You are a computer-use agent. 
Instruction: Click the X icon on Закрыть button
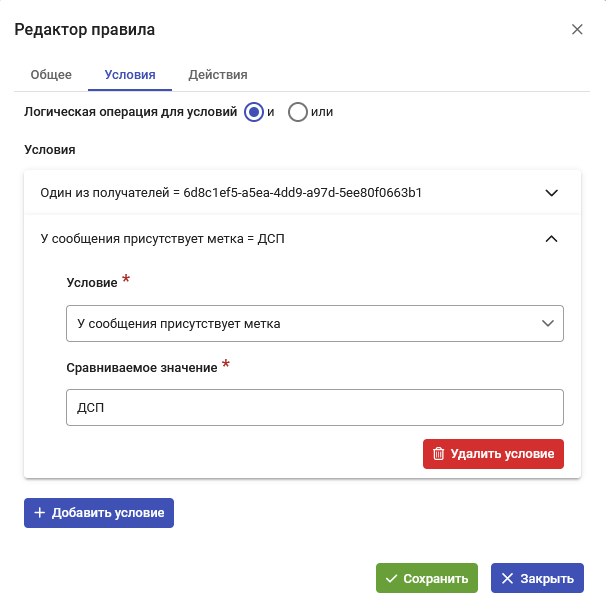point(507,579)
